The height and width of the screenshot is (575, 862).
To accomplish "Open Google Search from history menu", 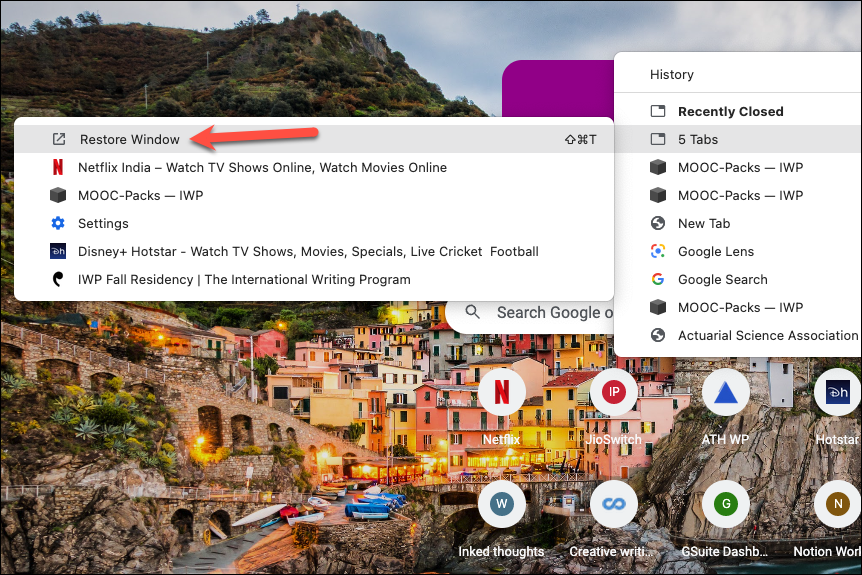I will click(738, 280).
